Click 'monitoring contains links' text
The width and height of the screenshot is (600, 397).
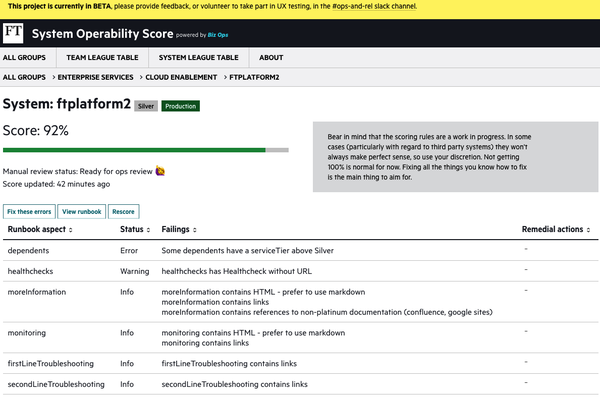click(205, 343)
